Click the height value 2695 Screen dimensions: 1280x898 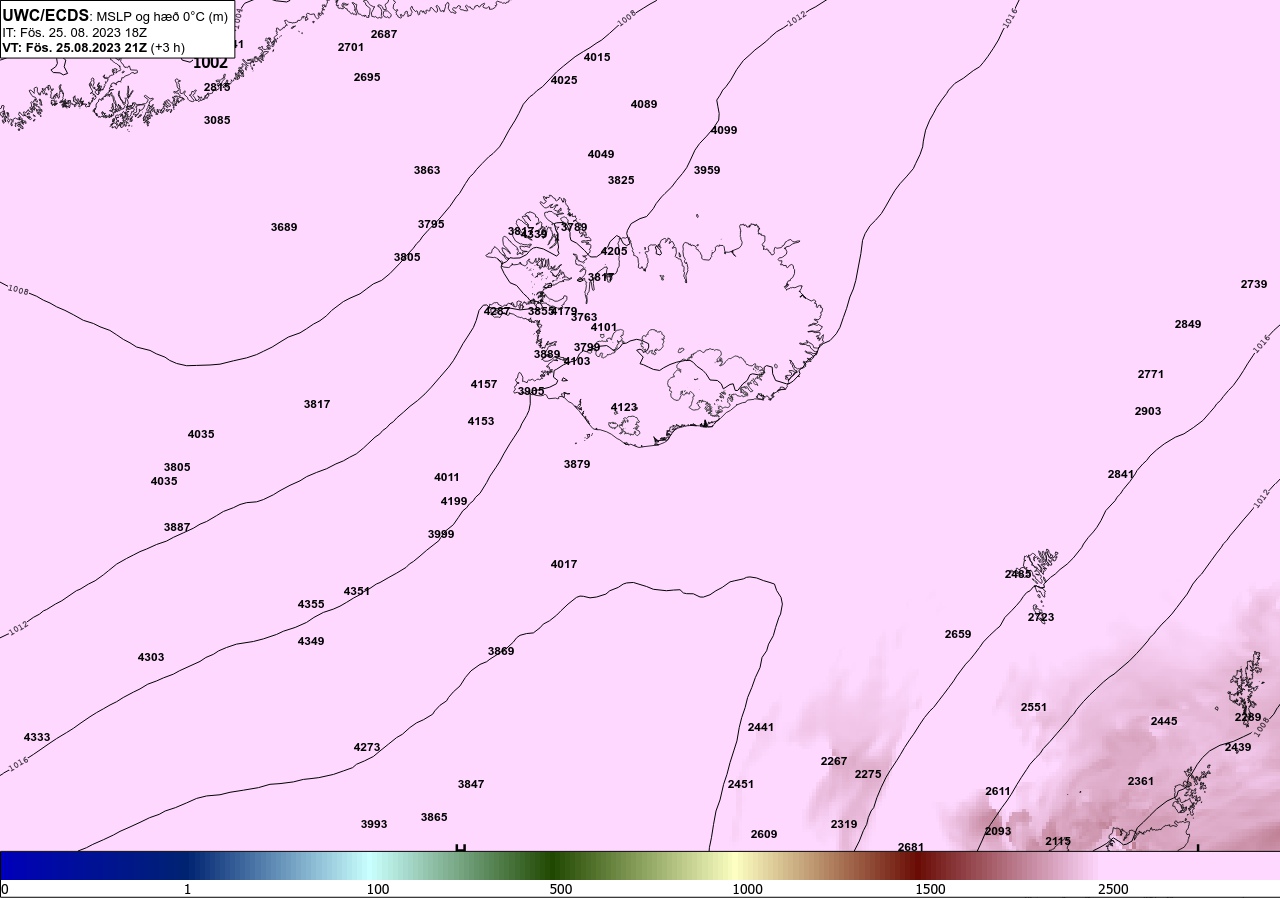[367, 77]
